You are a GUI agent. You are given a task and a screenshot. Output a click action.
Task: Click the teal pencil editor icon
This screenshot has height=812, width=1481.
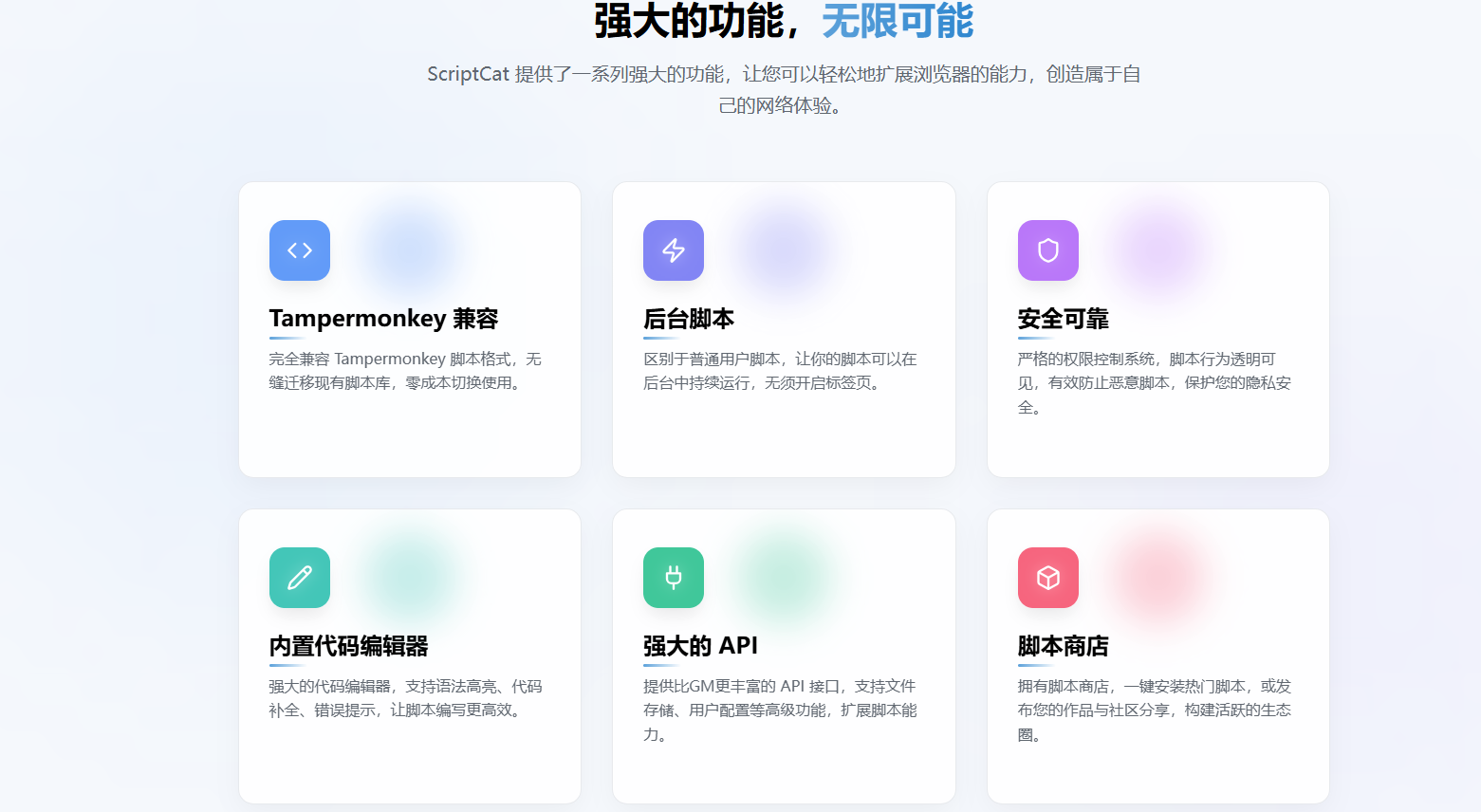click(300, 578)
